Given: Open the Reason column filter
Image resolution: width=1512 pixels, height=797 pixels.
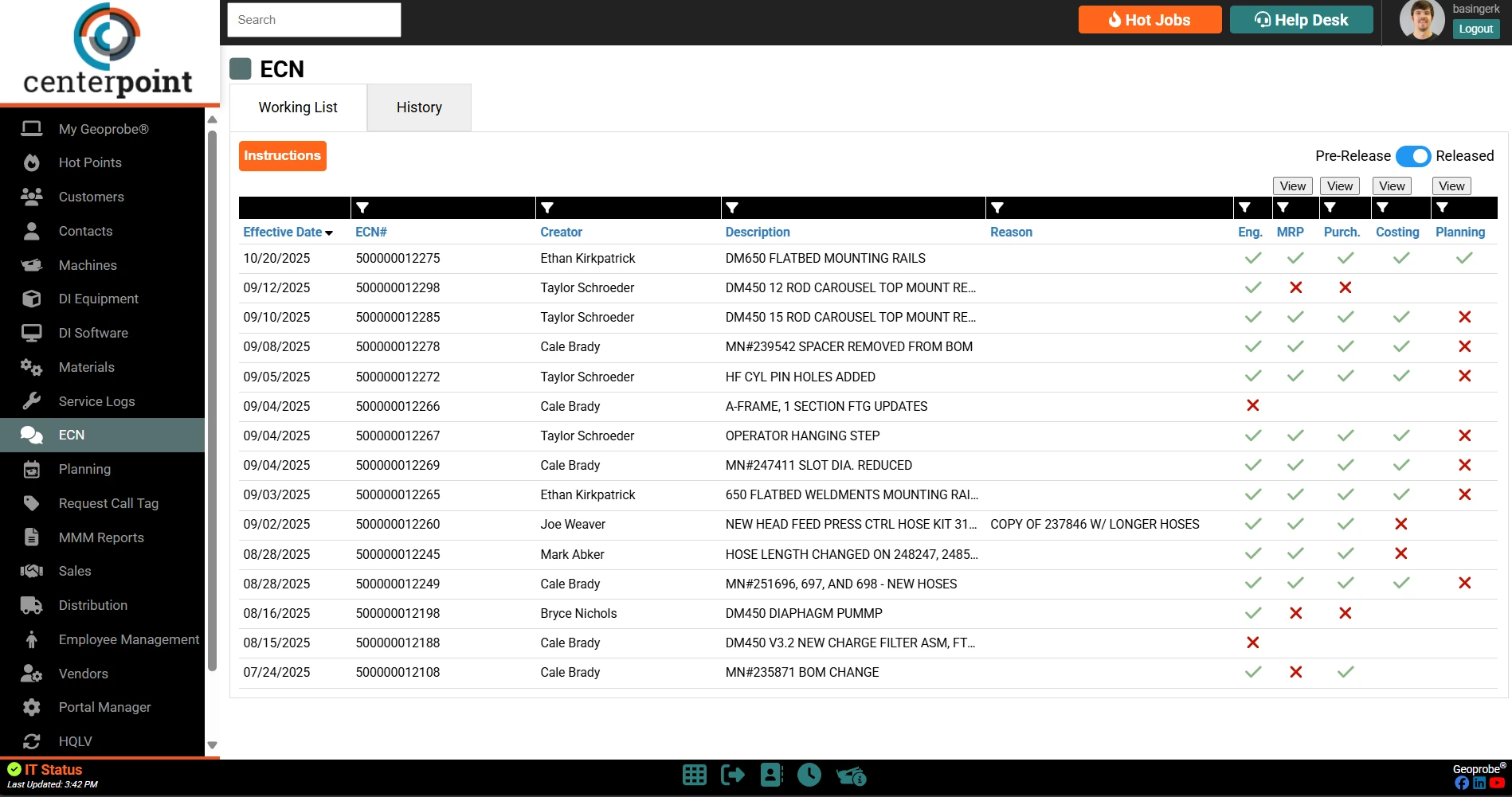Looking at the screenshot, I should 997,208.
